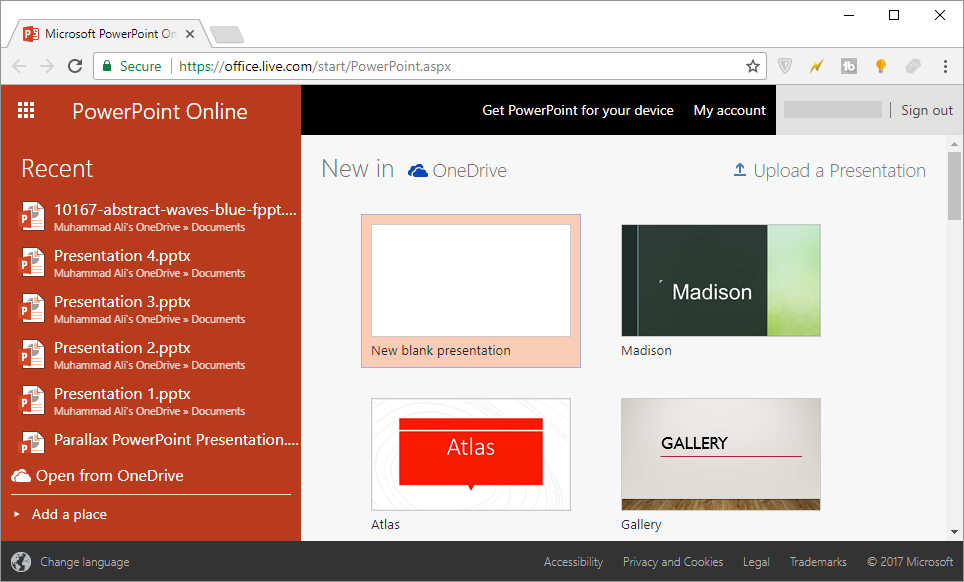The height and width of the screenshot is (582, 964).
Task: Click Add a place label
Action: [x=69, y=514]
